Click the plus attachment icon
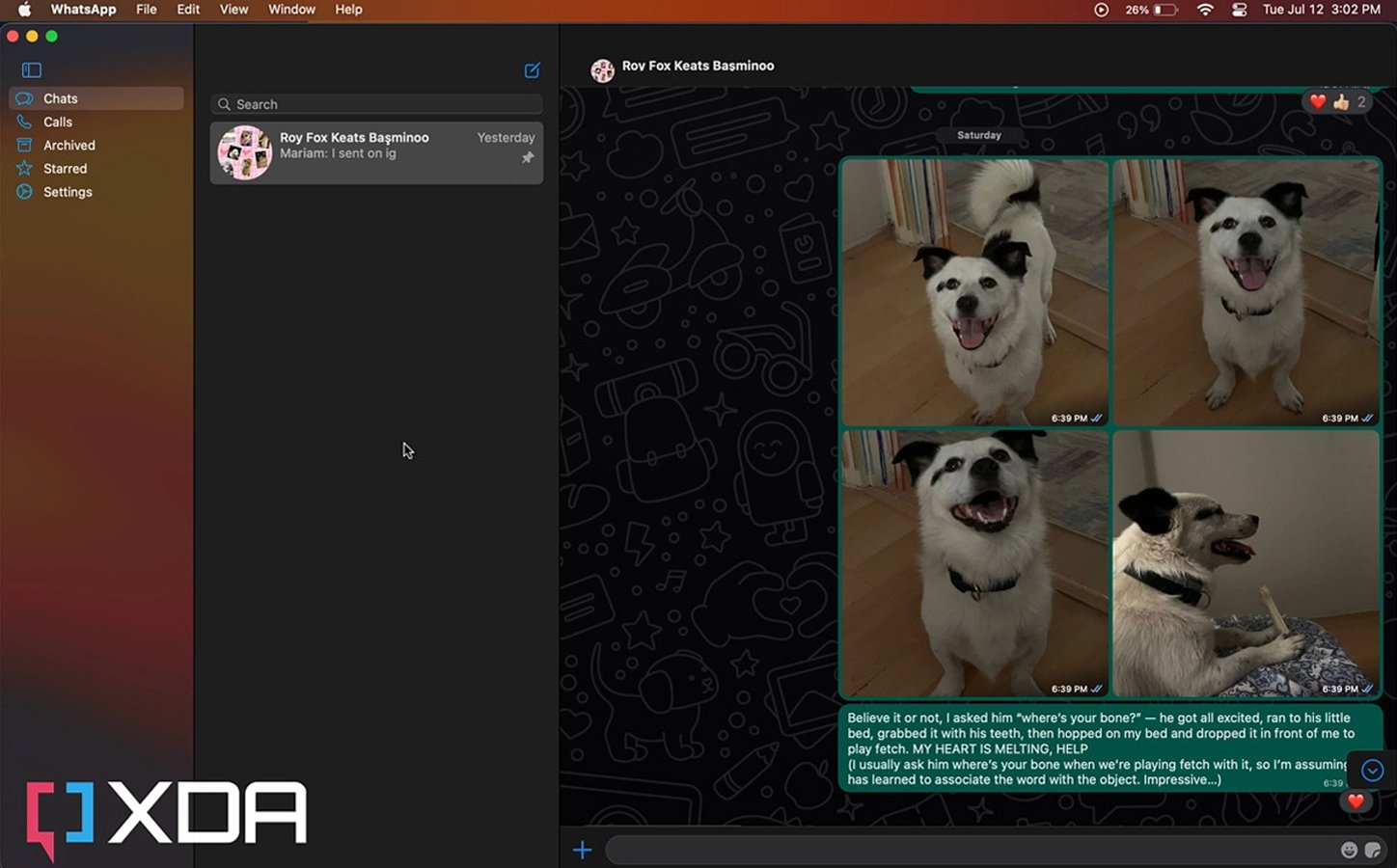Screen dimensions: 1397x868 tap(583, 850)
